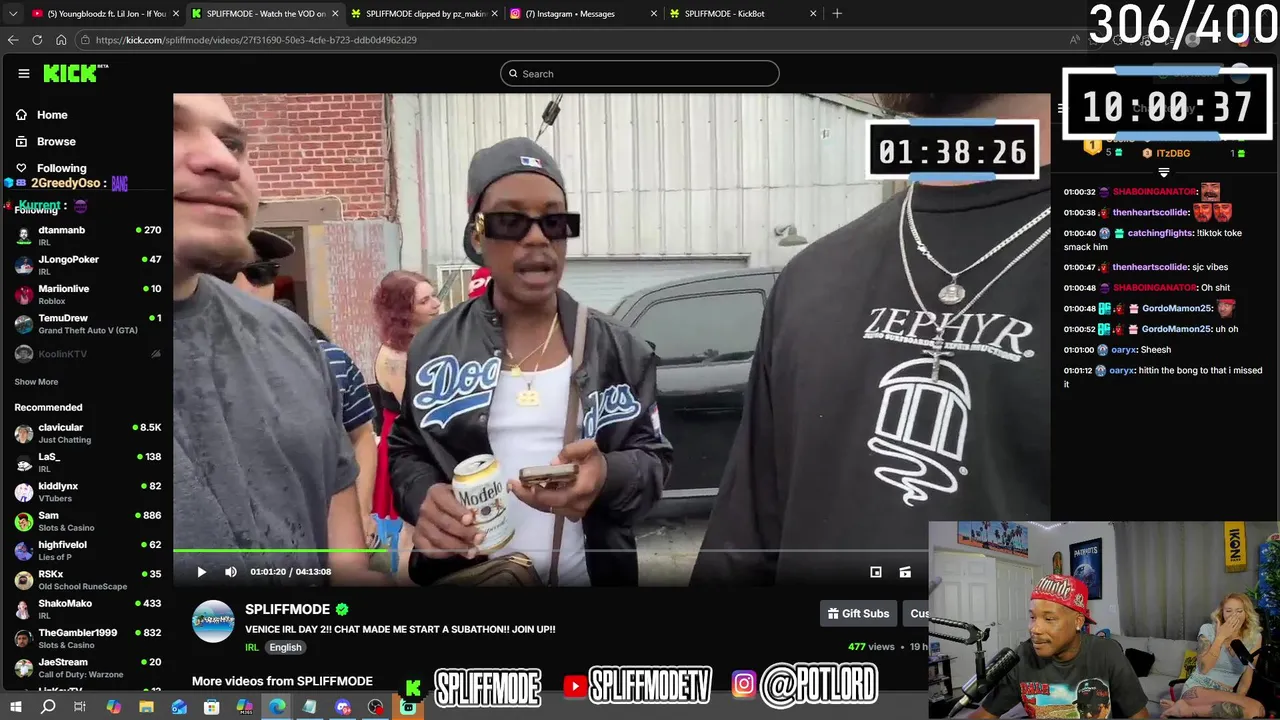Open JLongoPoker channel

[x=88, y=265]
